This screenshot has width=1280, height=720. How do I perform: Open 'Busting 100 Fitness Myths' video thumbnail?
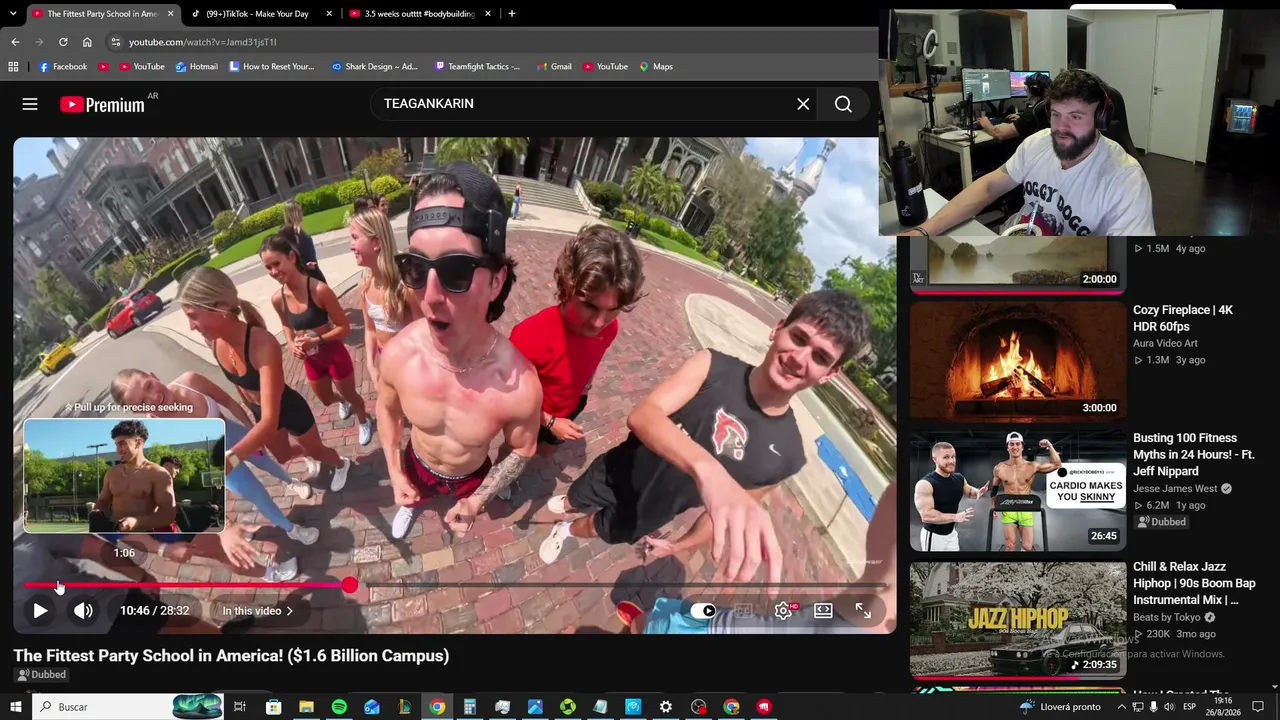tap(1018, 490)
